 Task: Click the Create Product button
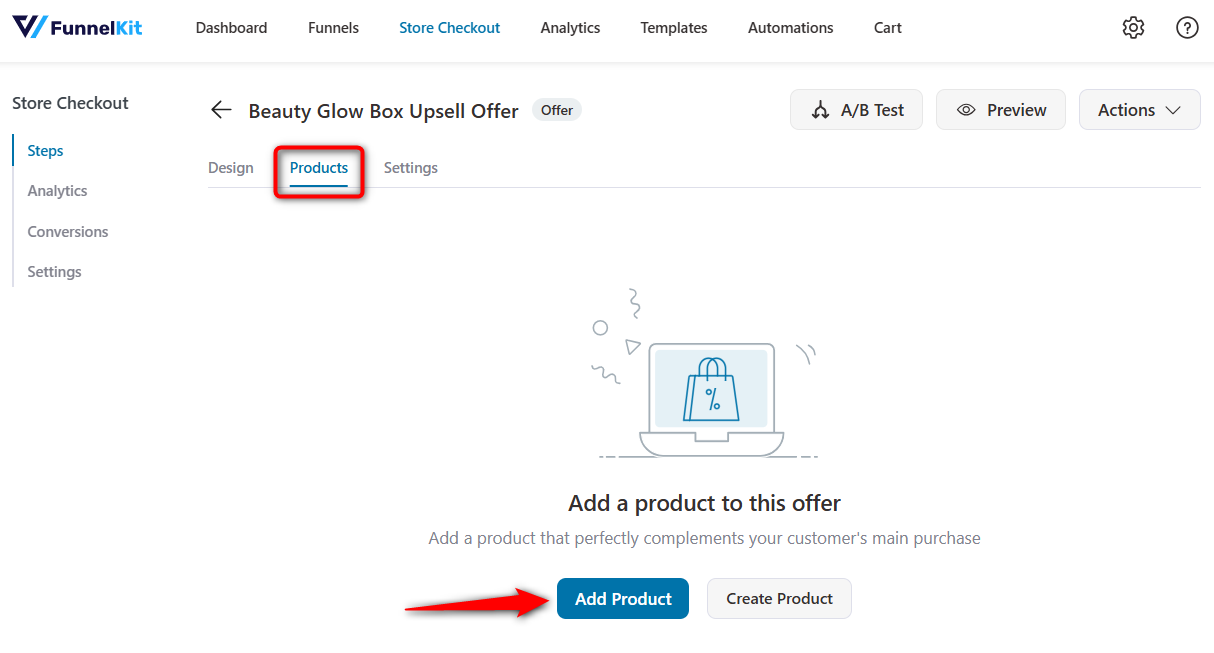coord(779,598)
